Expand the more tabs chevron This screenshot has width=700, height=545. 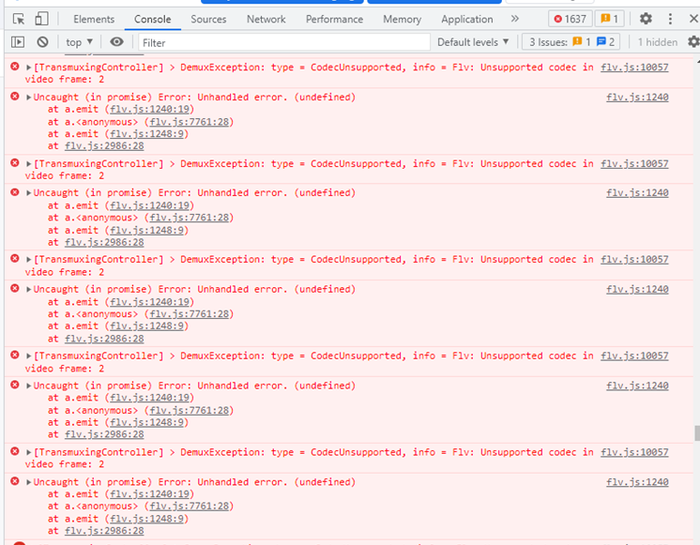(x=514, y=19)
